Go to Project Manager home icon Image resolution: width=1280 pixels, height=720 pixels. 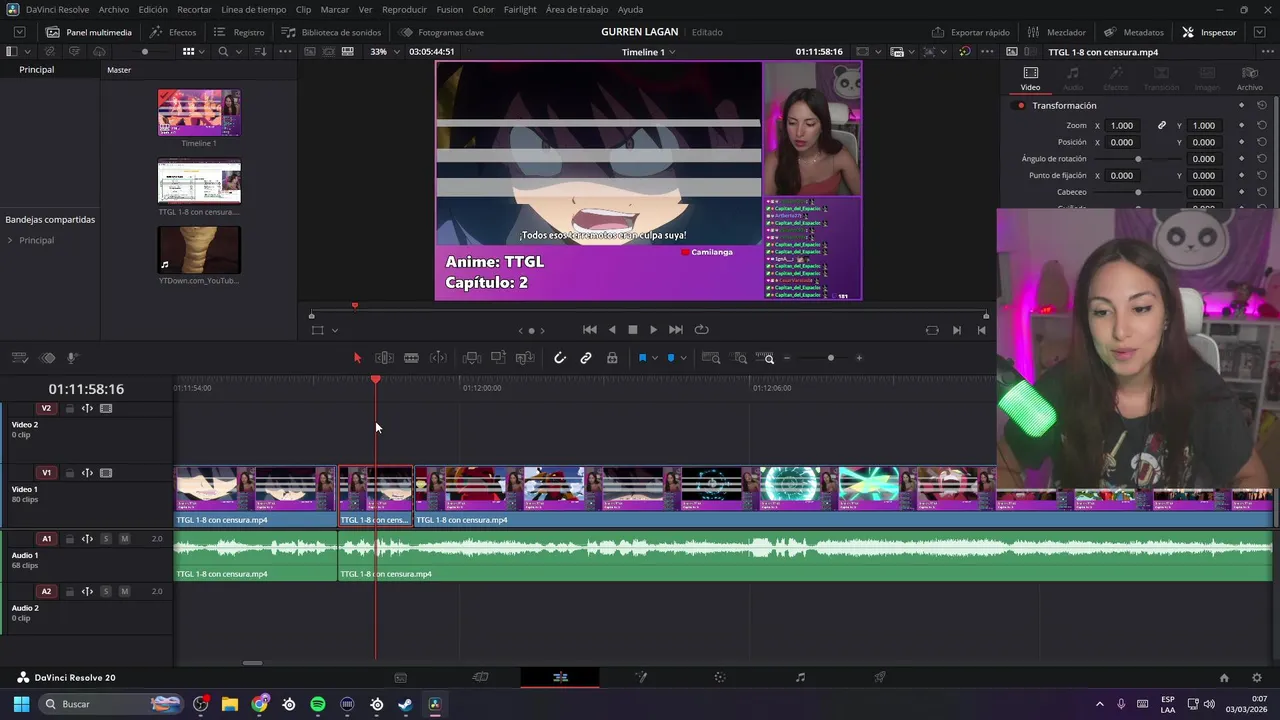(x=1224, y=677)
